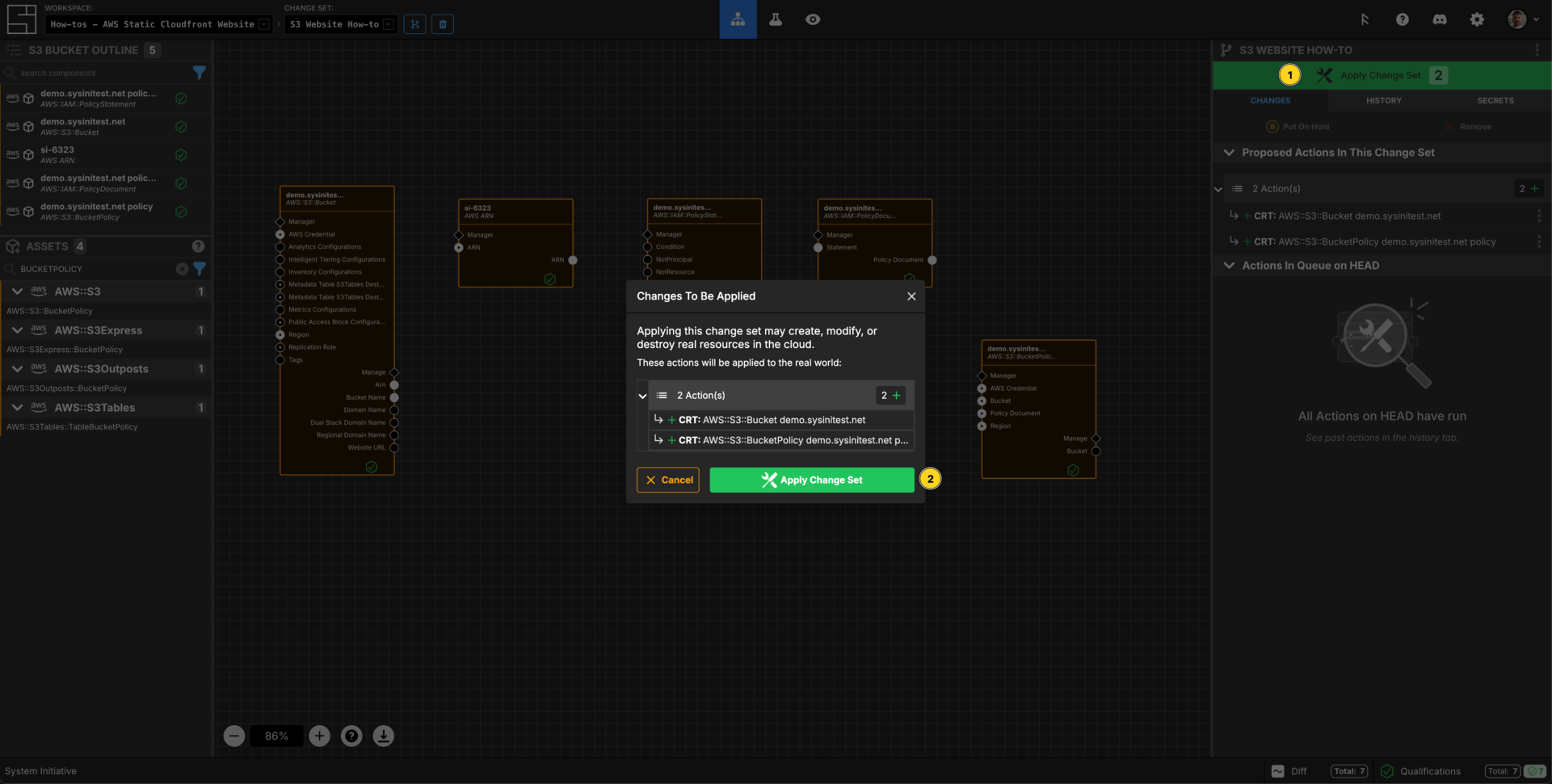Switch to the Secrets tab
1552x784 pixels.
1495,101
